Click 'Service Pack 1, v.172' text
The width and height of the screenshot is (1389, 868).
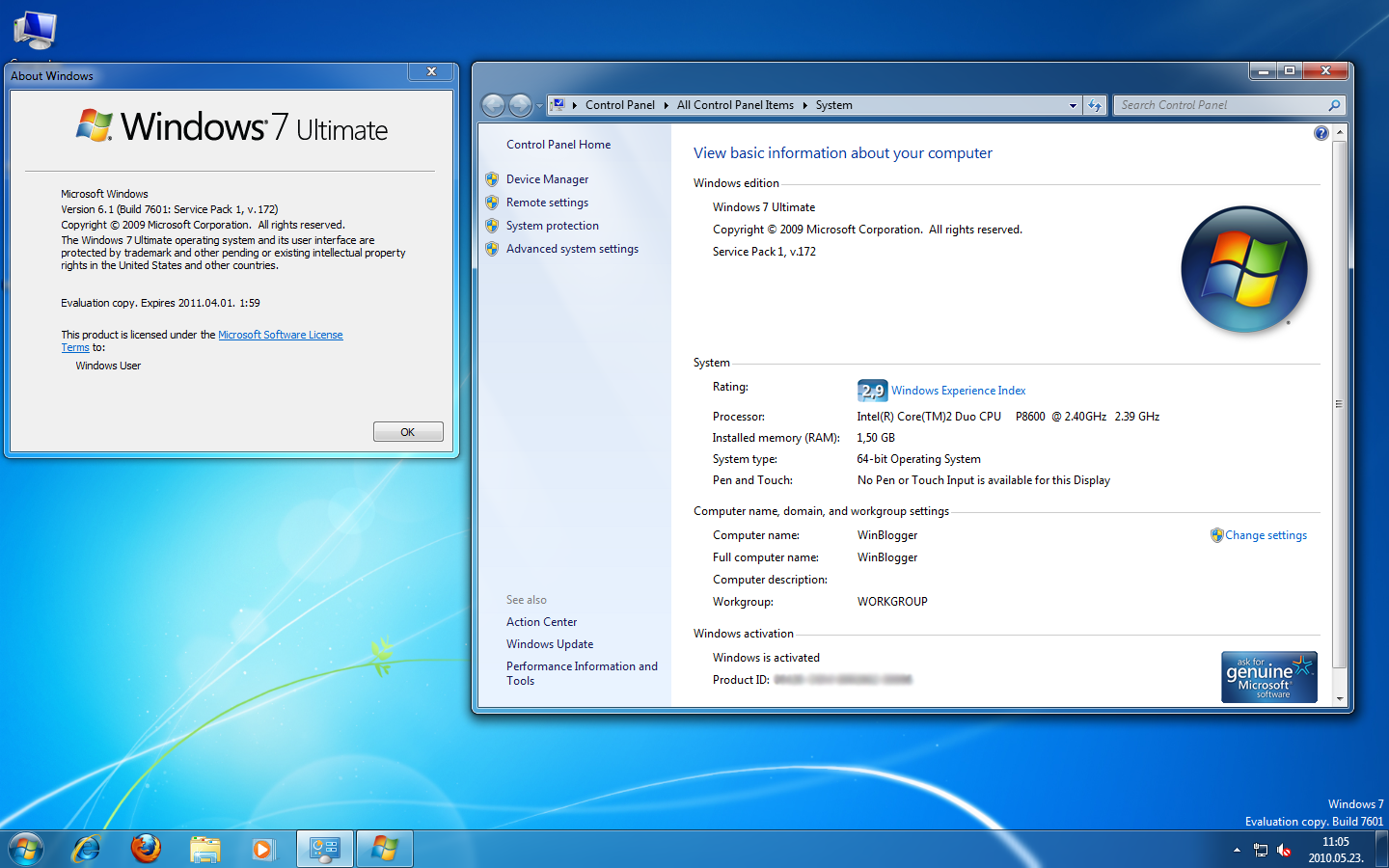(x=764, y=252)
